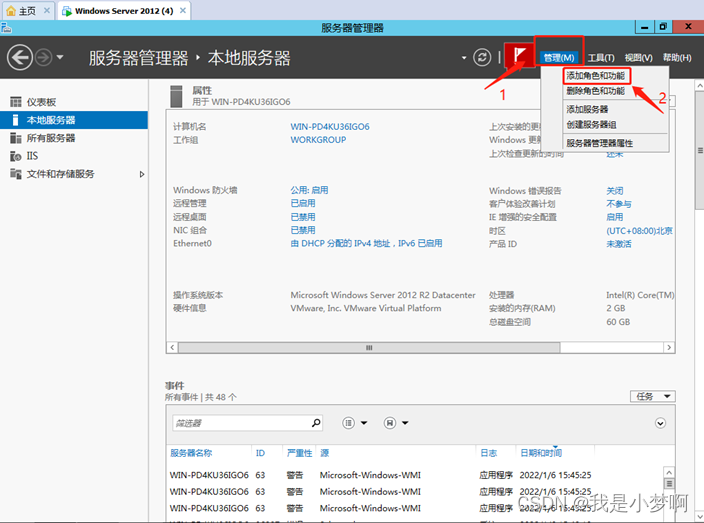Screen dimensions: 704x523
Task: Sort events by 服务器名称 column
Action: 191,453
